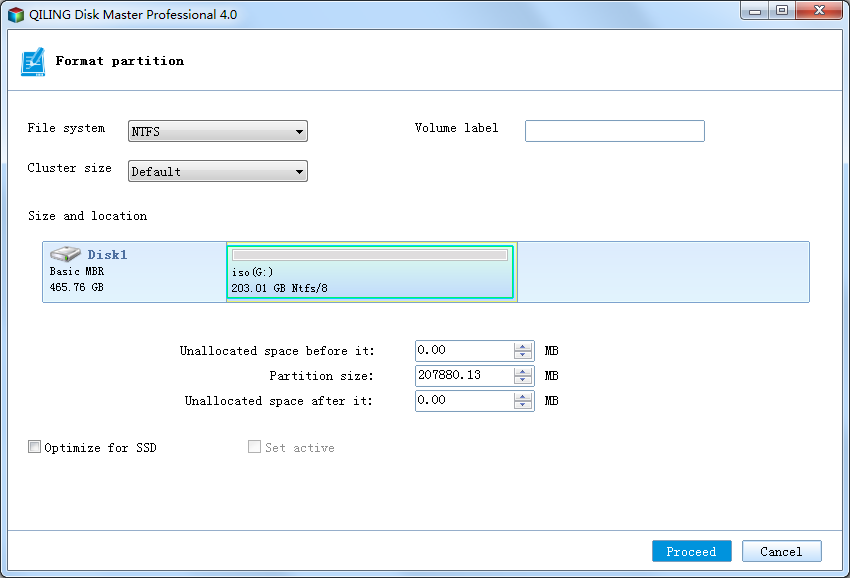The image size is (850, 578).
Task: Open the File system NTFS dropdown
Action: pos(217,131)
